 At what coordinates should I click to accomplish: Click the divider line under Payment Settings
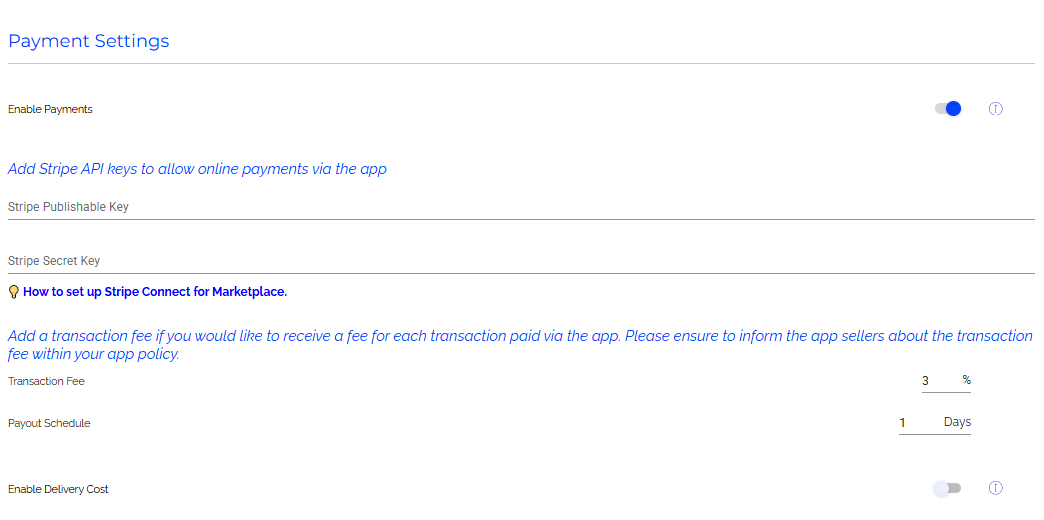(520, 64)
